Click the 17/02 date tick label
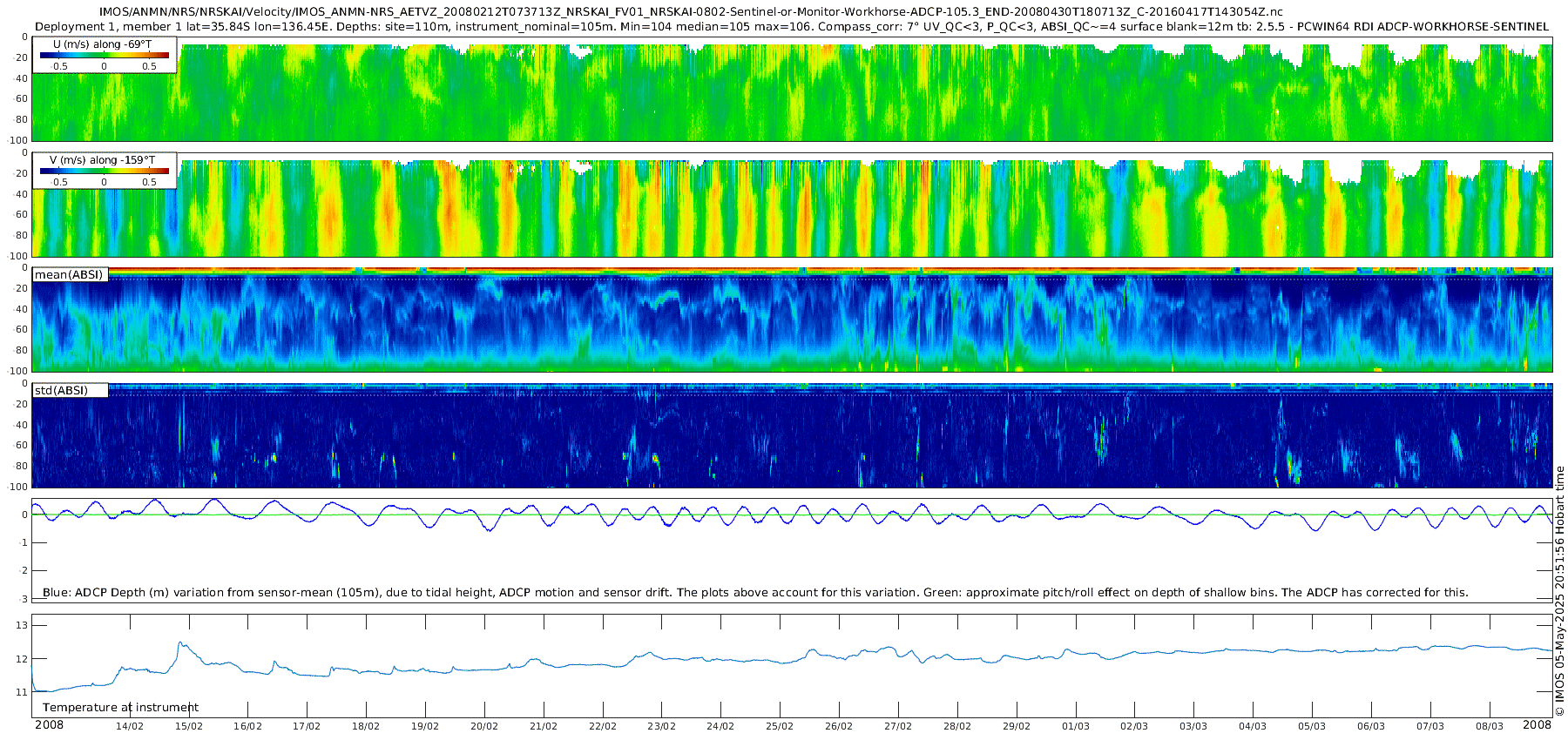 [x=307, y=726]
